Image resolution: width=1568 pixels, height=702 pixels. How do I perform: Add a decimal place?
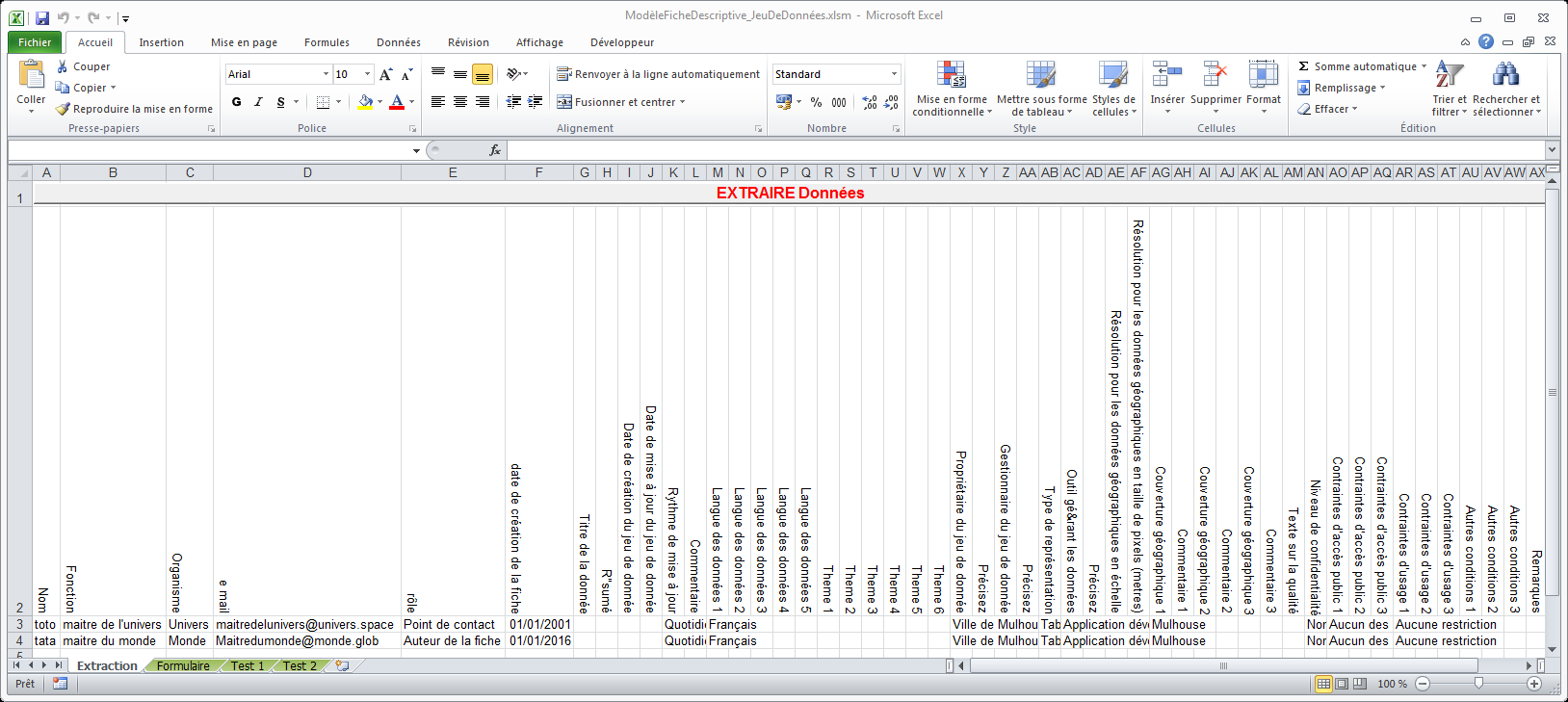870,102
